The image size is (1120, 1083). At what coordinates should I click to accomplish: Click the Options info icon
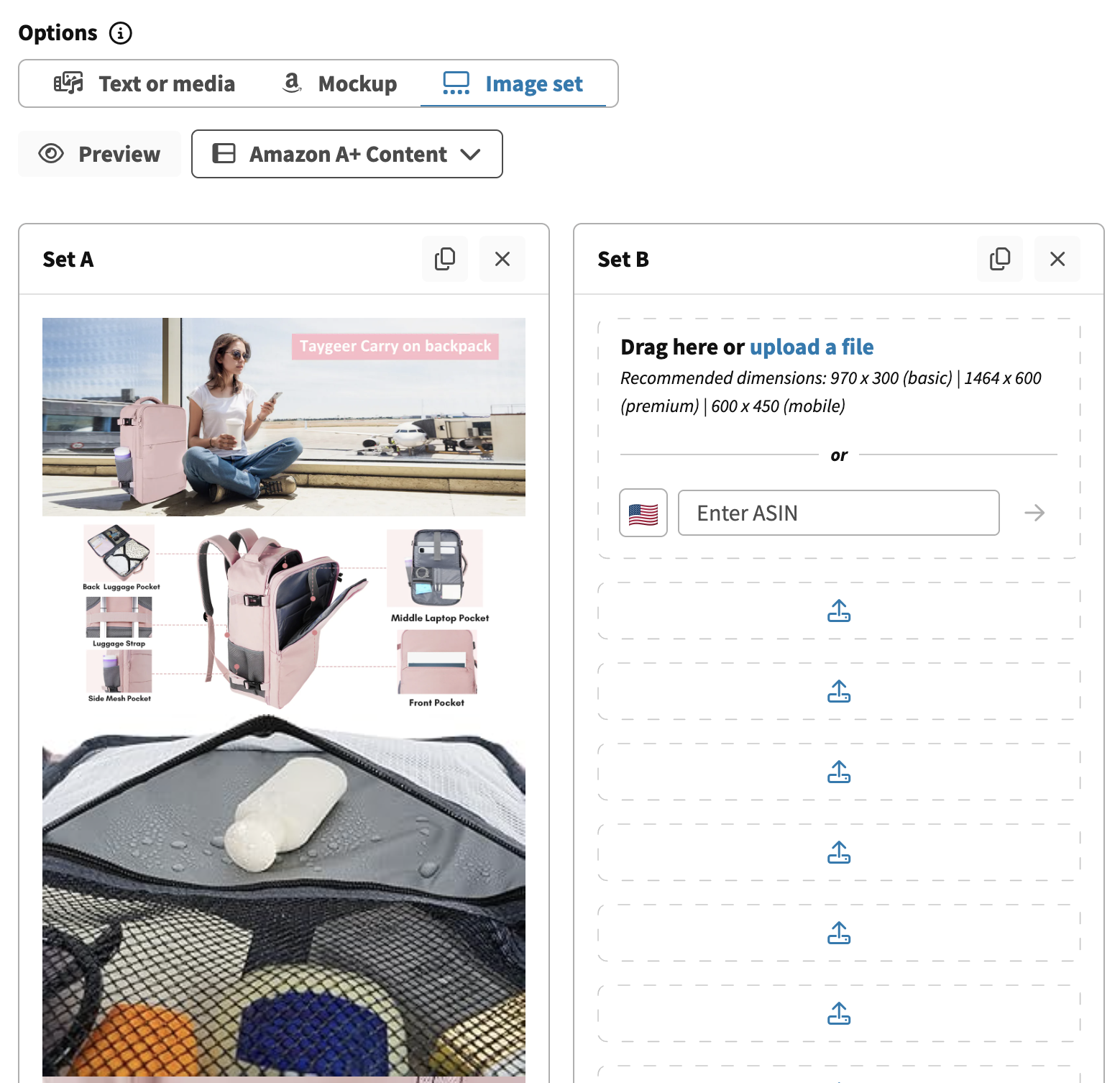tap(120, 33)
